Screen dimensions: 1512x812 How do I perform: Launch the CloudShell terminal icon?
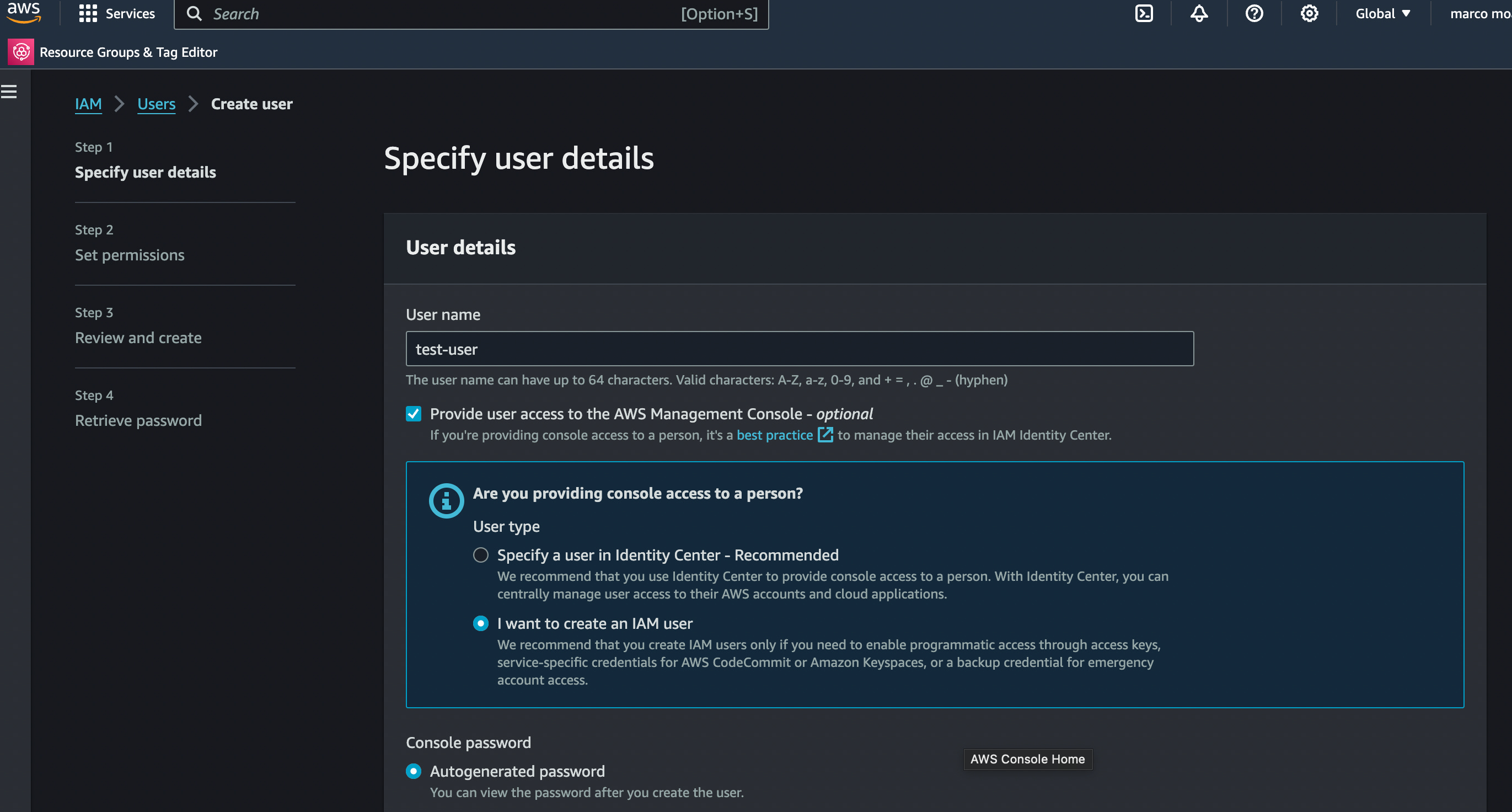[x=1144, y=13]
